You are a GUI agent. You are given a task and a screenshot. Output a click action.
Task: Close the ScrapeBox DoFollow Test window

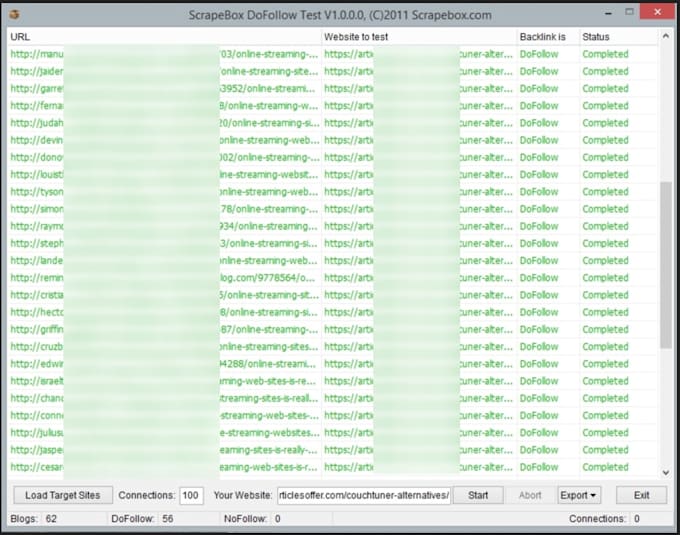click(x=657, y=12)
